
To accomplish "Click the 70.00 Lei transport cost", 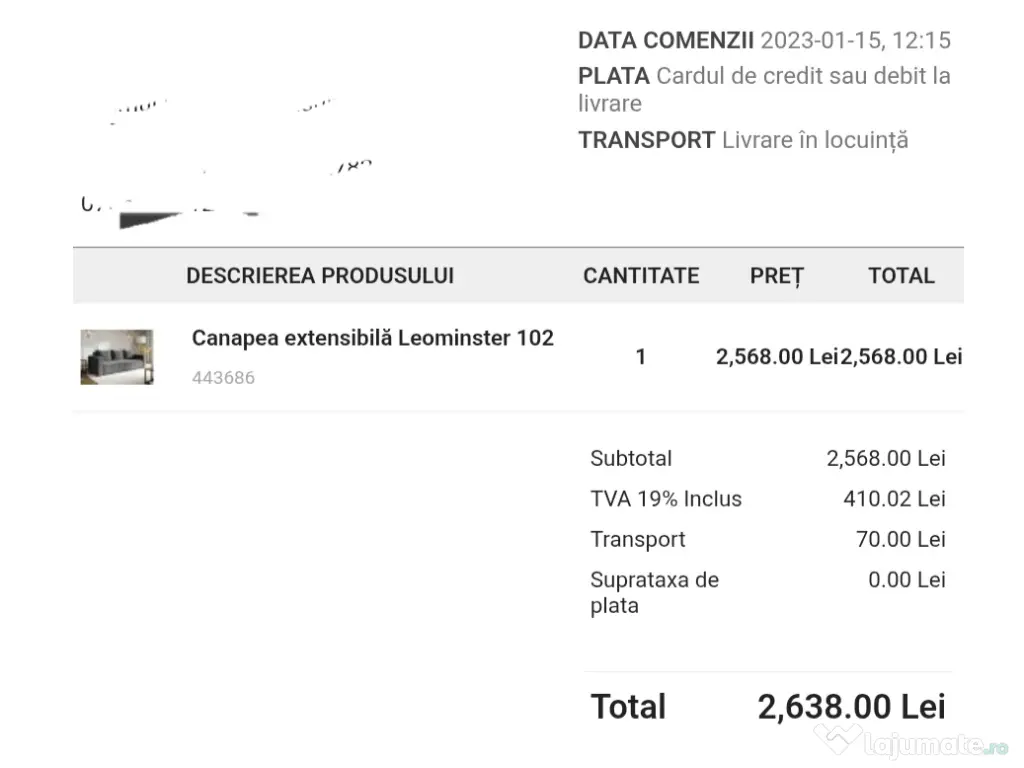I will click(x=900, y=540).
